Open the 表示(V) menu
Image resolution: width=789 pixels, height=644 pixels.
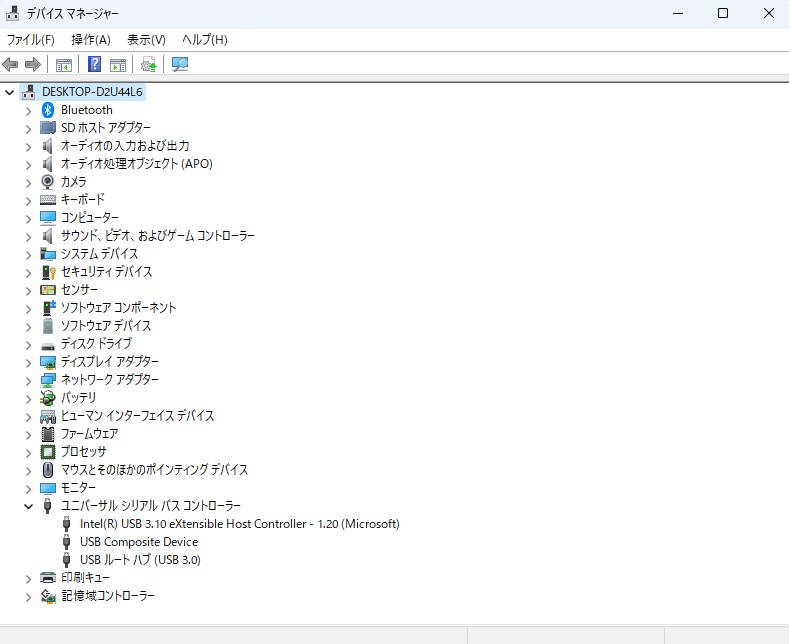pyautogui.click(x=146, y=39)
